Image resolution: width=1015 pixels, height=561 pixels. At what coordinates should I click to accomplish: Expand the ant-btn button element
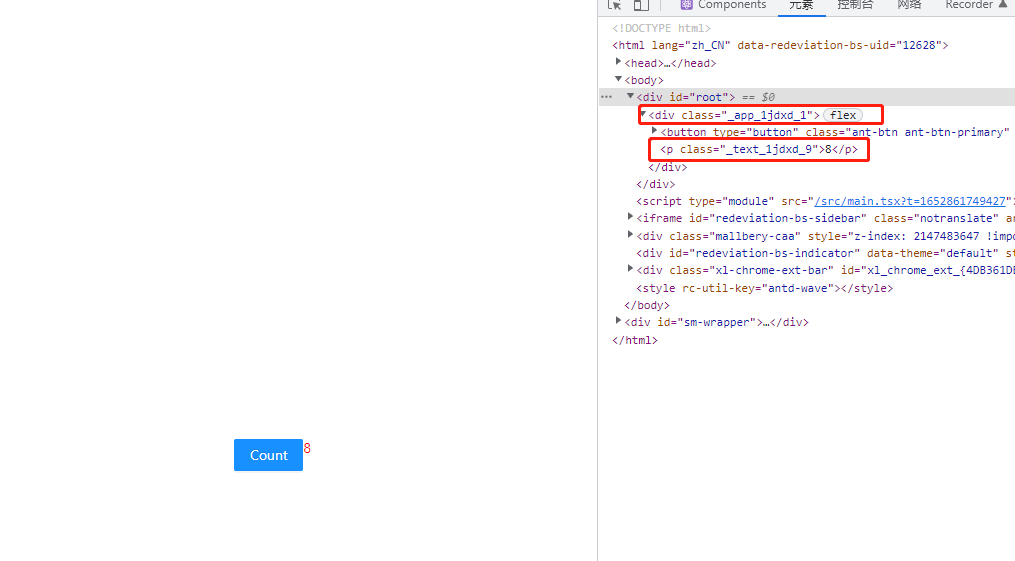point(655,131)
